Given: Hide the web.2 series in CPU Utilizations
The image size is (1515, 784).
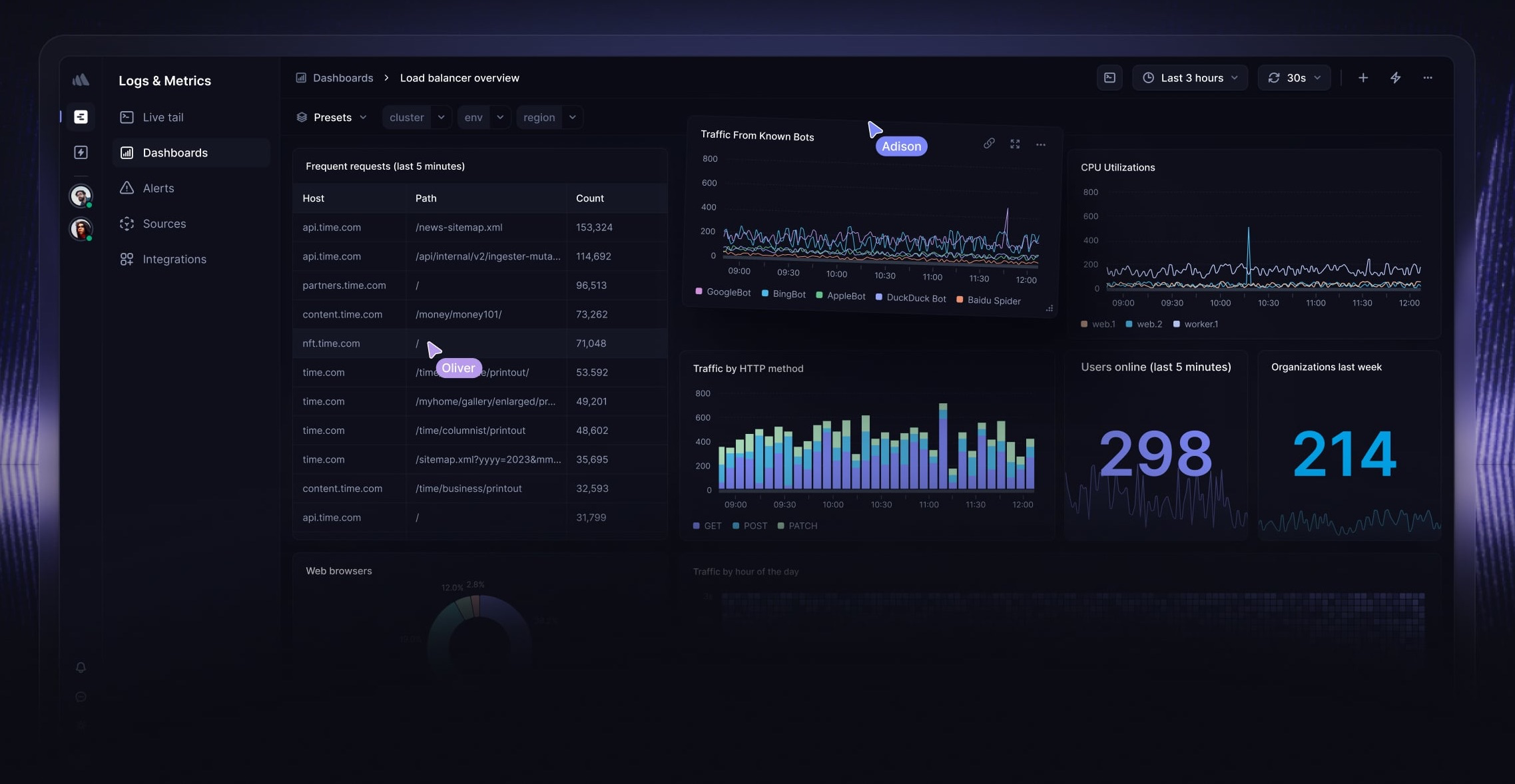Looking at the screenshot, I should coord(1144,324).
